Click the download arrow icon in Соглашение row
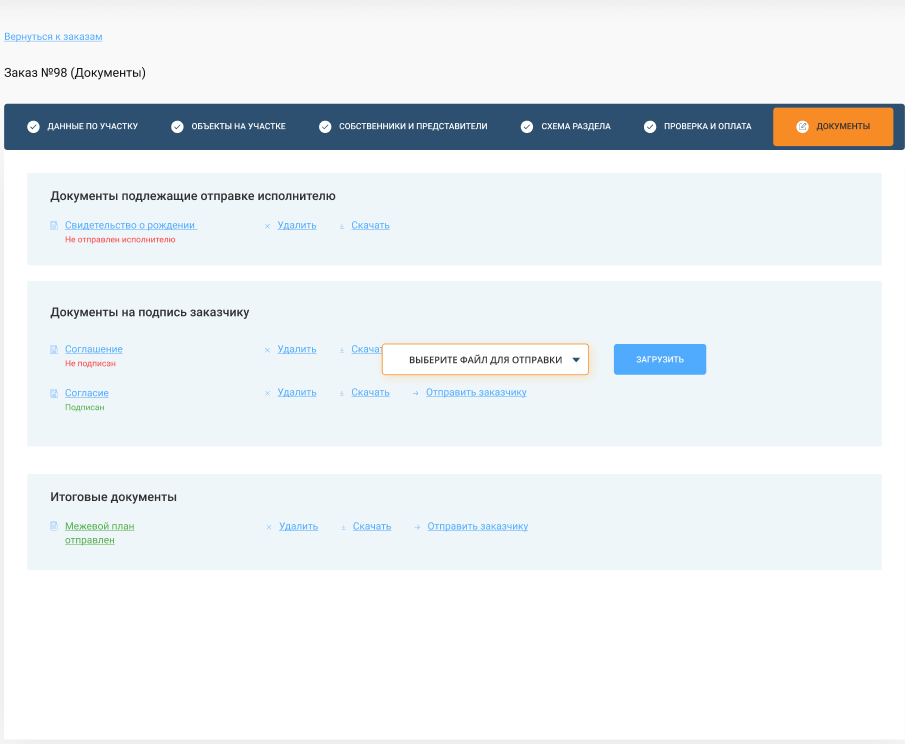 pyautogui.click(x=342, y=350)
